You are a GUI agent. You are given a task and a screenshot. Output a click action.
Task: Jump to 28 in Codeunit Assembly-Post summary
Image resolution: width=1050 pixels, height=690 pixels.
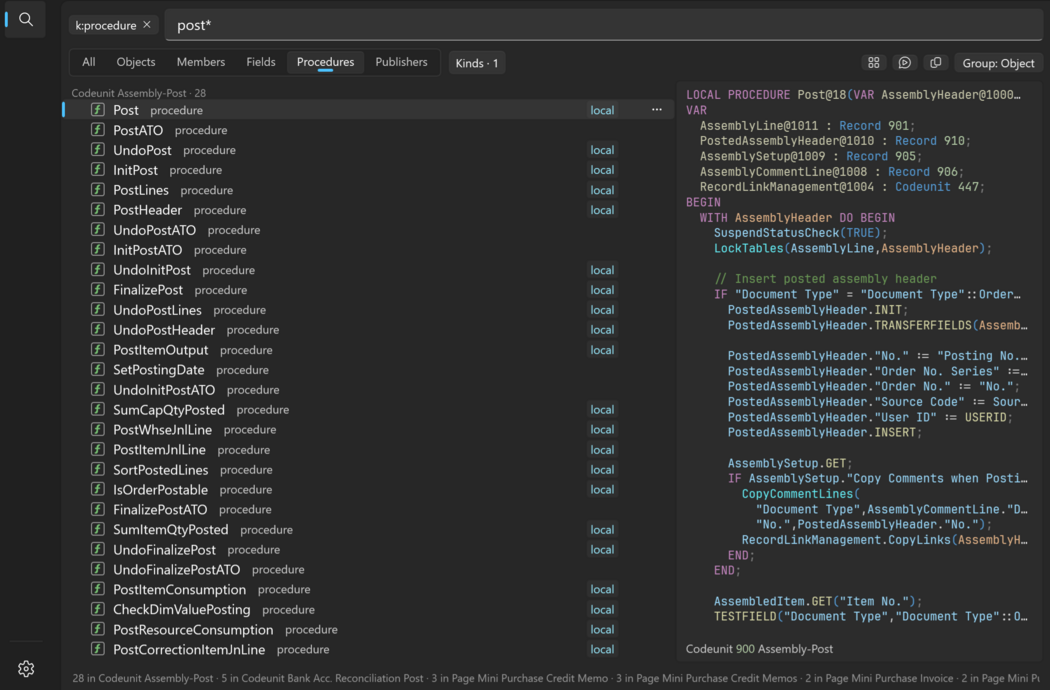[143, 678]
